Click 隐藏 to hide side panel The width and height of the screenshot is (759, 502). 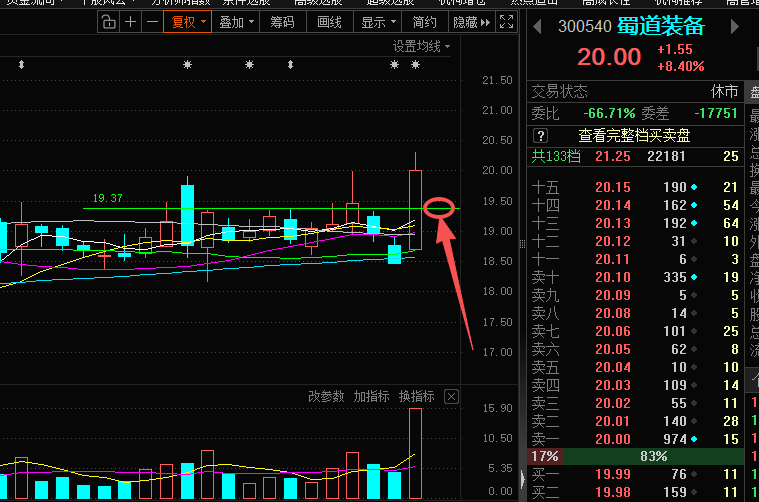click(471, 22)
